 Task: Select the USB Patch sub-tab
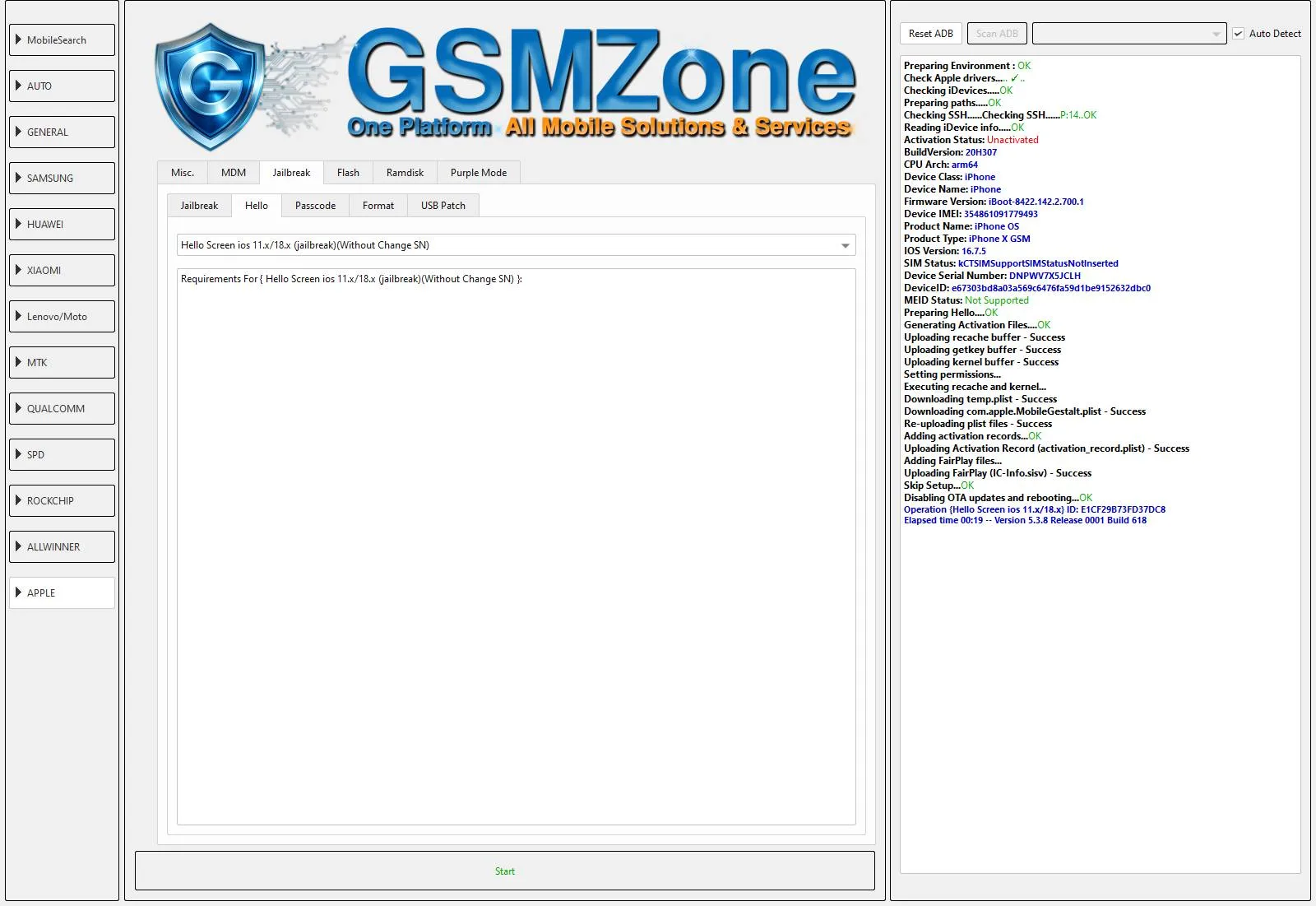coord(443,206)
